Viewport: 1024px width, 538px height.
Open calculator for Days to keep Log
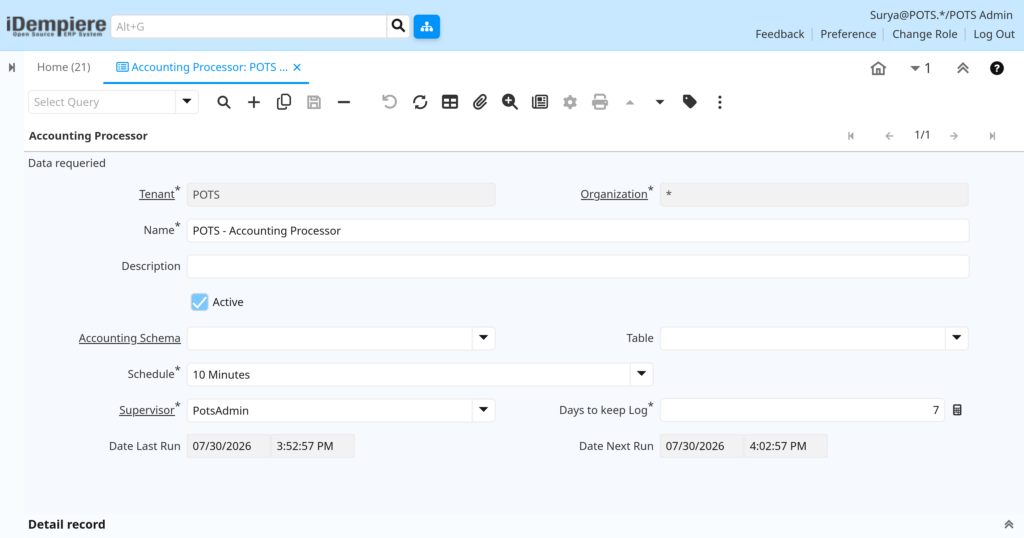click(x=957, y=410)
